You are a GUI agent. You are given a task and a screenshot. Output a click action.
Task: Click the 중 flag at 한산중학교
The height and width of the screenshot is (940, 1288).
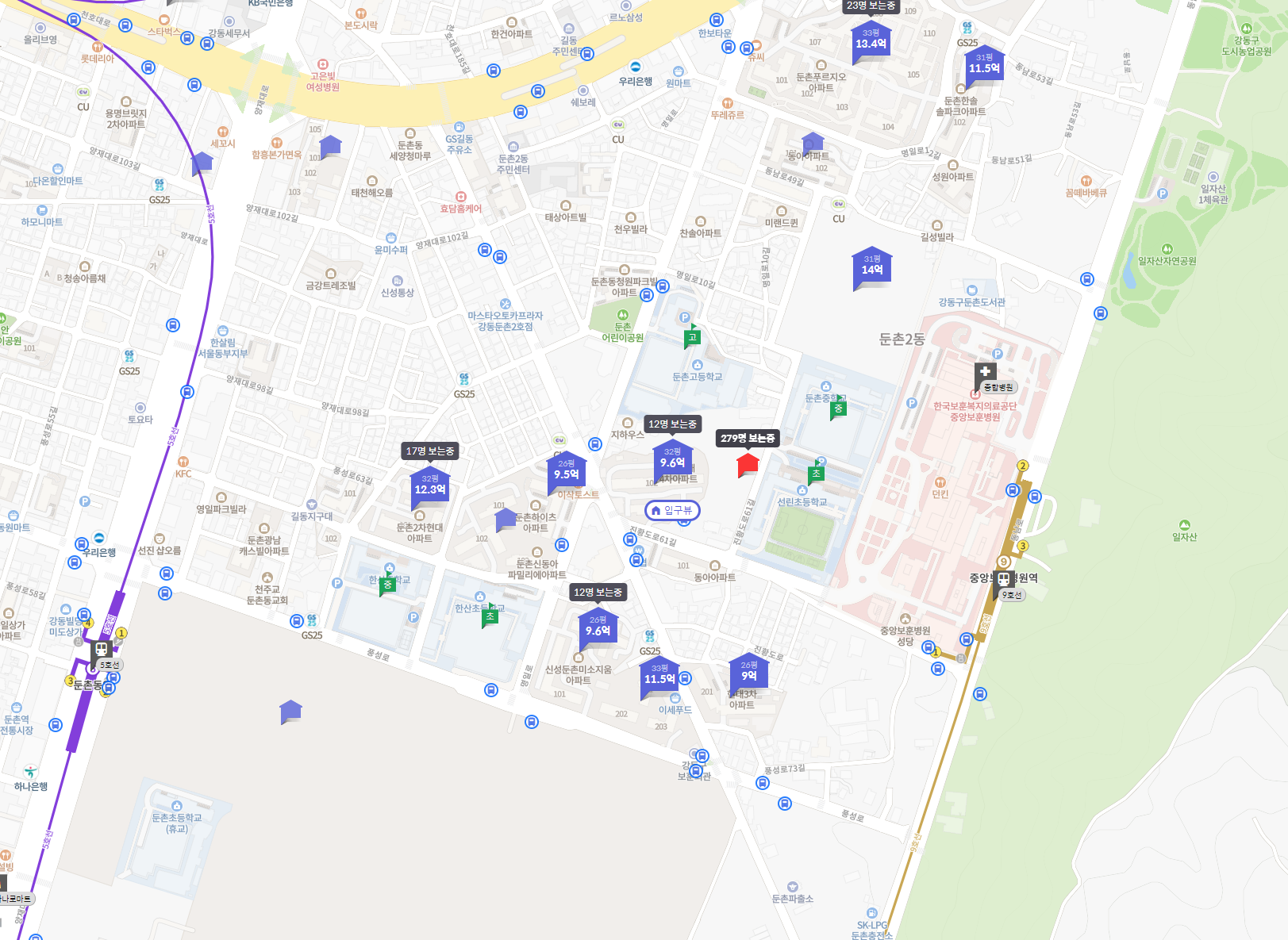point(387,585)
